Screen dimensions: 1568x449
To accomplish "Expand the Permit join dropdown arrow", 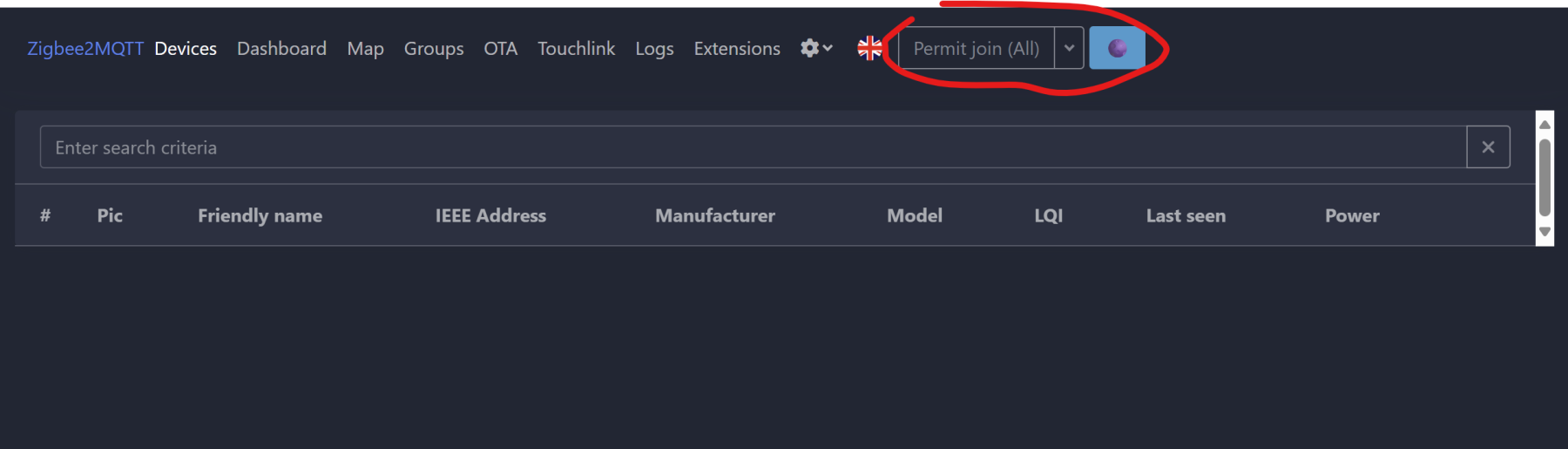I will (1069, 49).
